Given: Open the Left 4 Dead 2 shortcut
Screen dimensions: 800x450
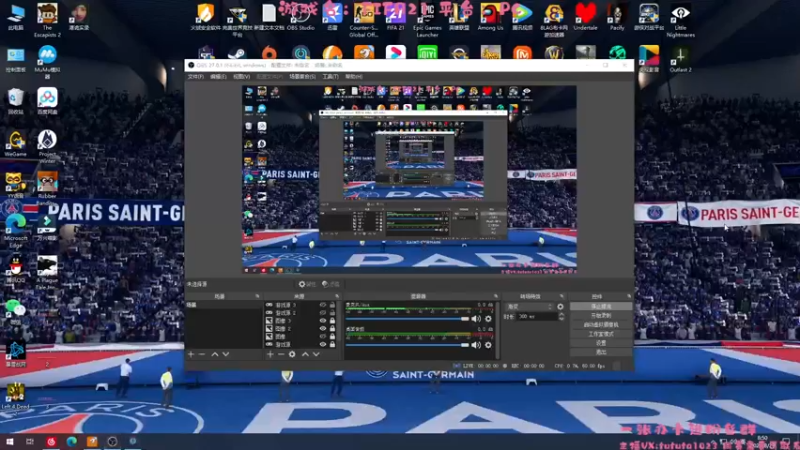Looking at the screenshot, I should tap(15, 396).
